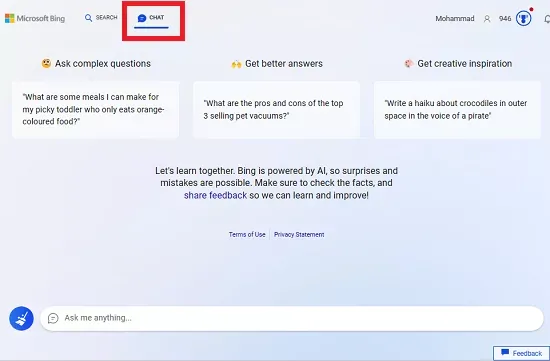Open the notifications bell icon

point(547,19)
